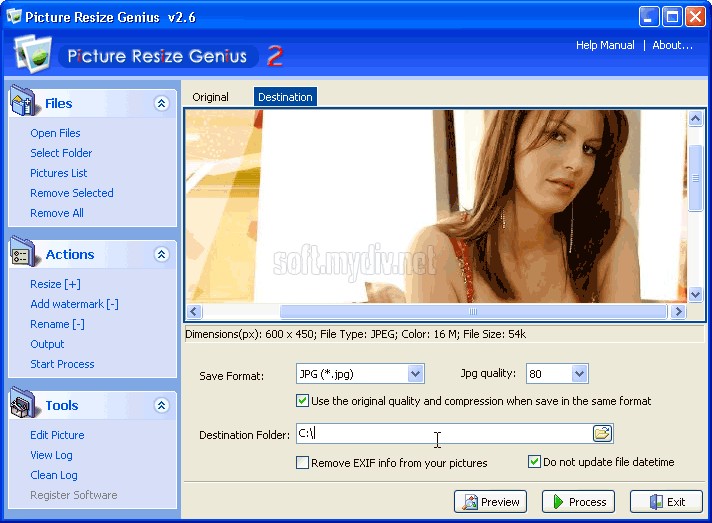Viewport: 712px width, 523px height.
Task: Go to Output settings
Action: (x=47, y=344)
